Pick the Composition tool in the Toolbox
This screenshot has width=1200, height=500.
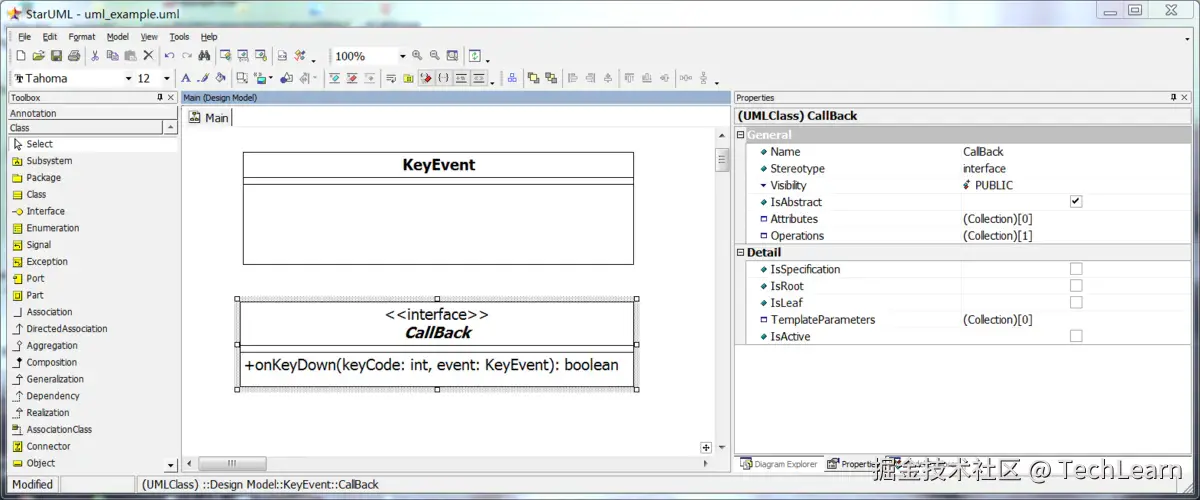pos(51,362)
